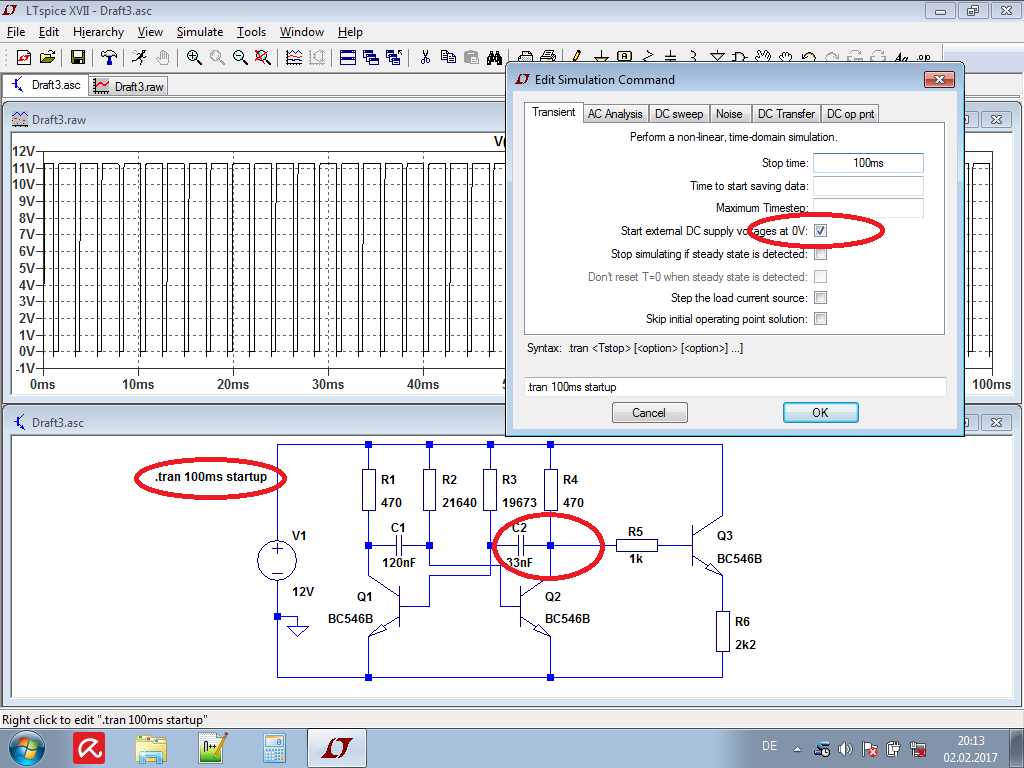Viewport: 1024px width, 768px height.
Task: Click the New Schematic toolbar icon
Action: (x=24, y=57)
